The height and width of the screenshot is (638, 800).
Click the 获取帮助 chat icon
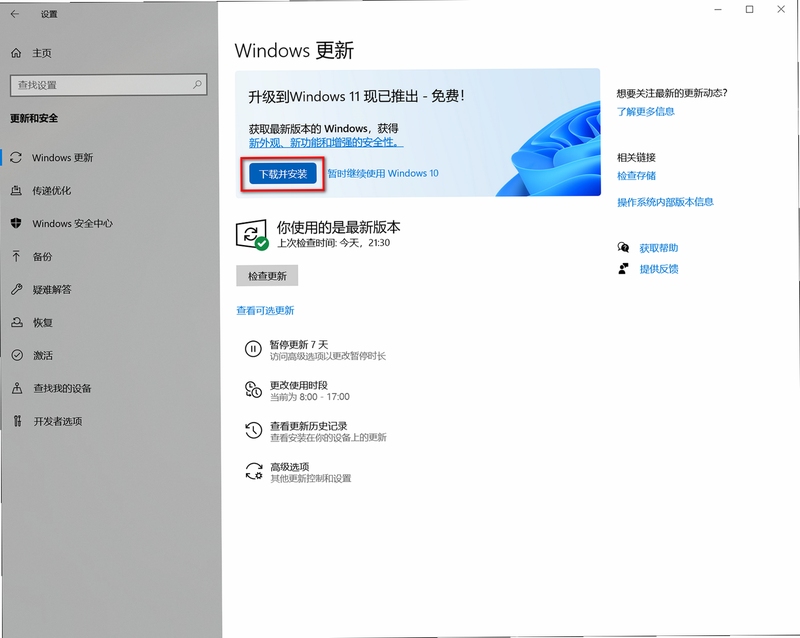point(623,248)
